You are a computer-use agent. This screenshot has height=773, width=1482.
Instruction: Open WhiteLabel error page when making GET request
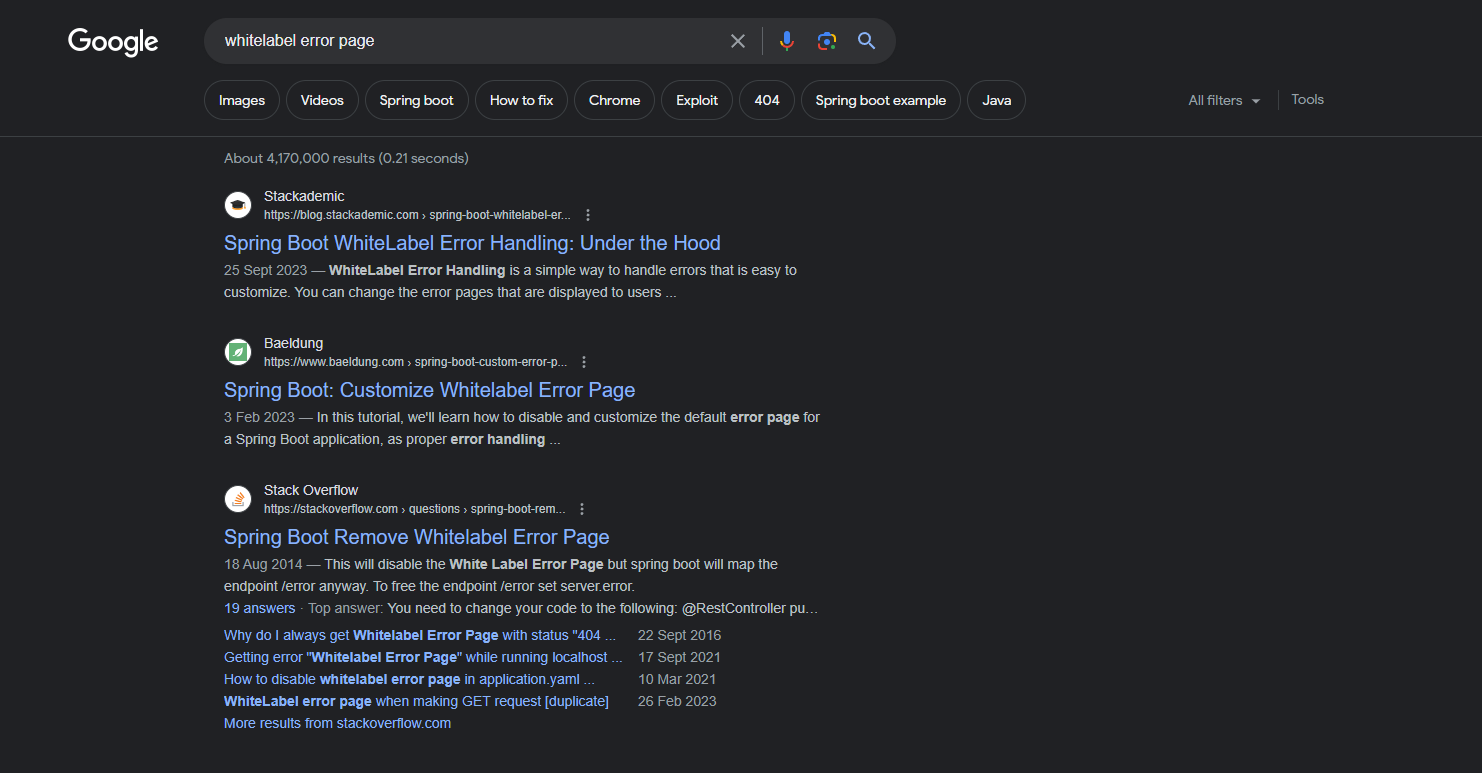click(x=416, y=701)
